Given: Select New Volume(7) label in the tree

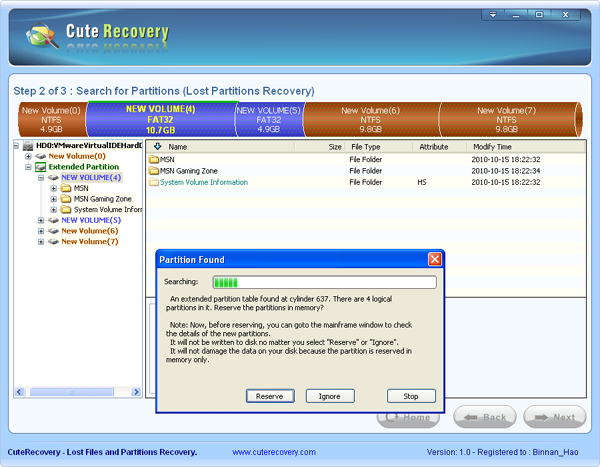Looking at the screenshot, I should (x=90, y=242).
